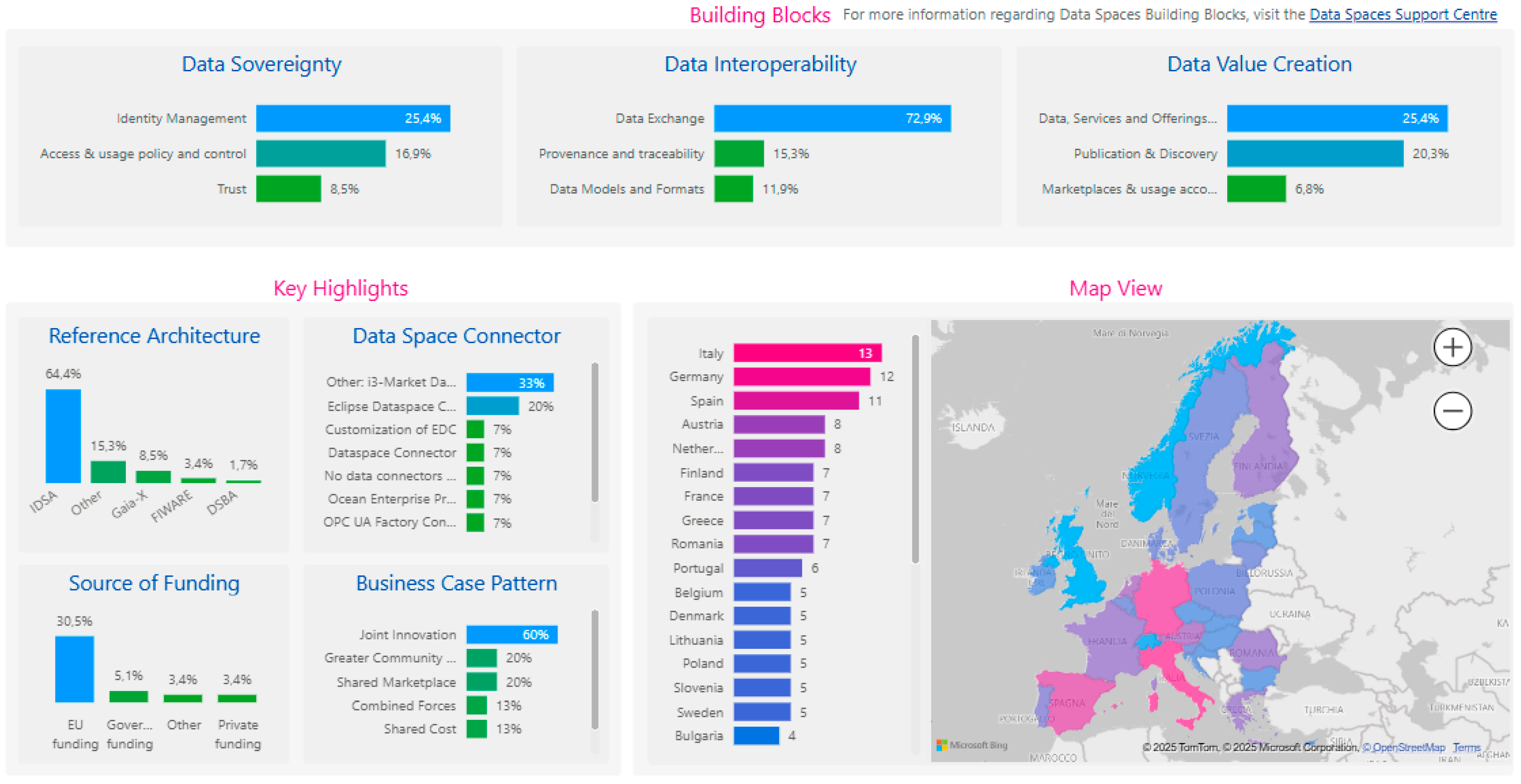This screenshot has height=784, width=1521.
Task: Select OPC UA Factory Connector bar
Action: point(475,522)
